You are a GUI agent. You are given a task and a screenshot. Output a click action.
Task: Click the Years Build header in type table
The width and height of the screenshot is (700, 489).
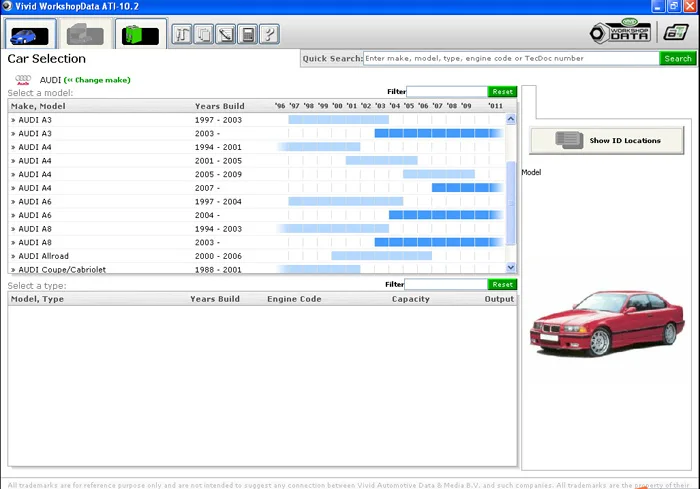[x=215, y=299]
